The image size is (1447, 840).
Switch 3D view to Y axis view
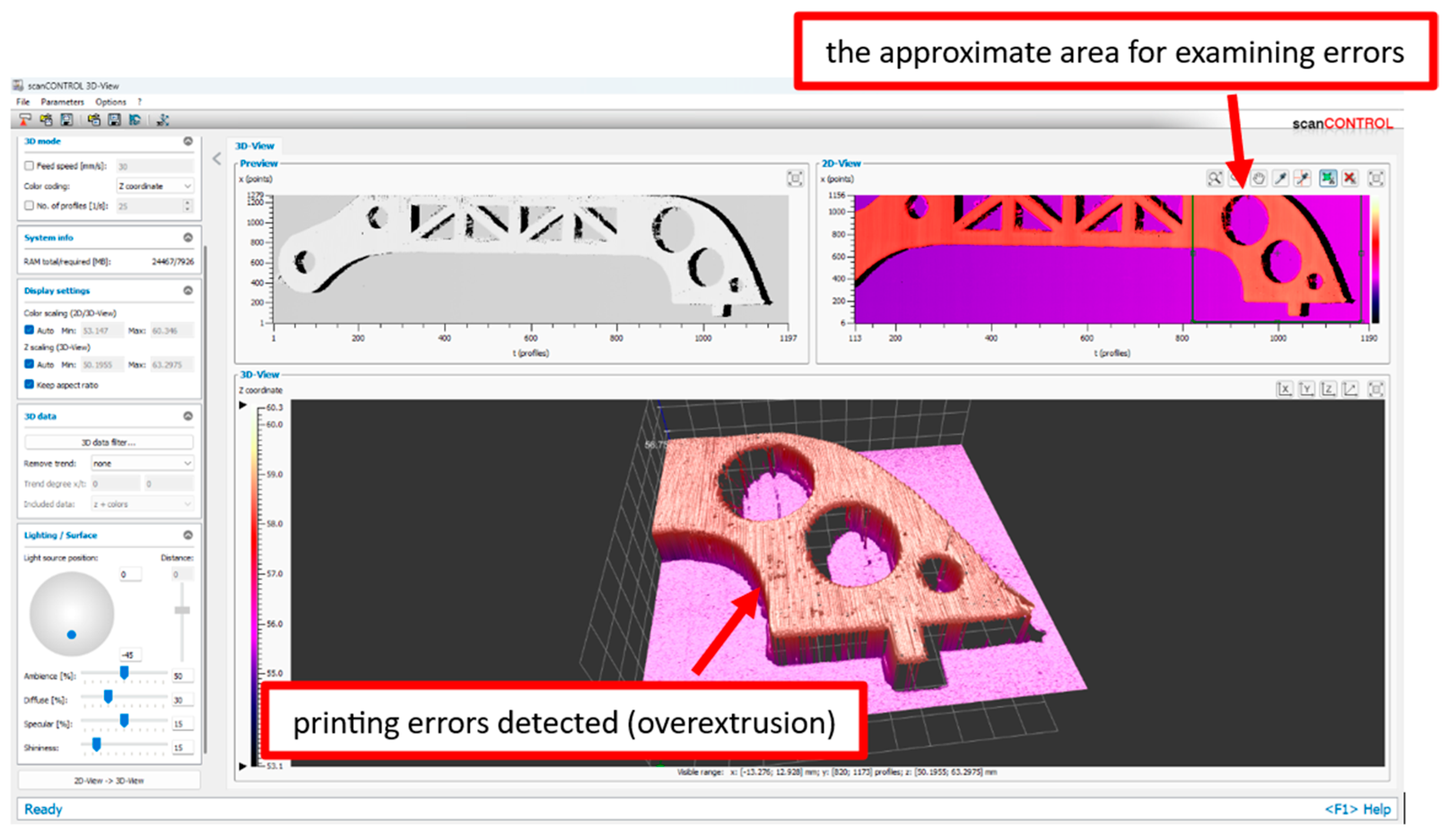[x=1306, y=389]
